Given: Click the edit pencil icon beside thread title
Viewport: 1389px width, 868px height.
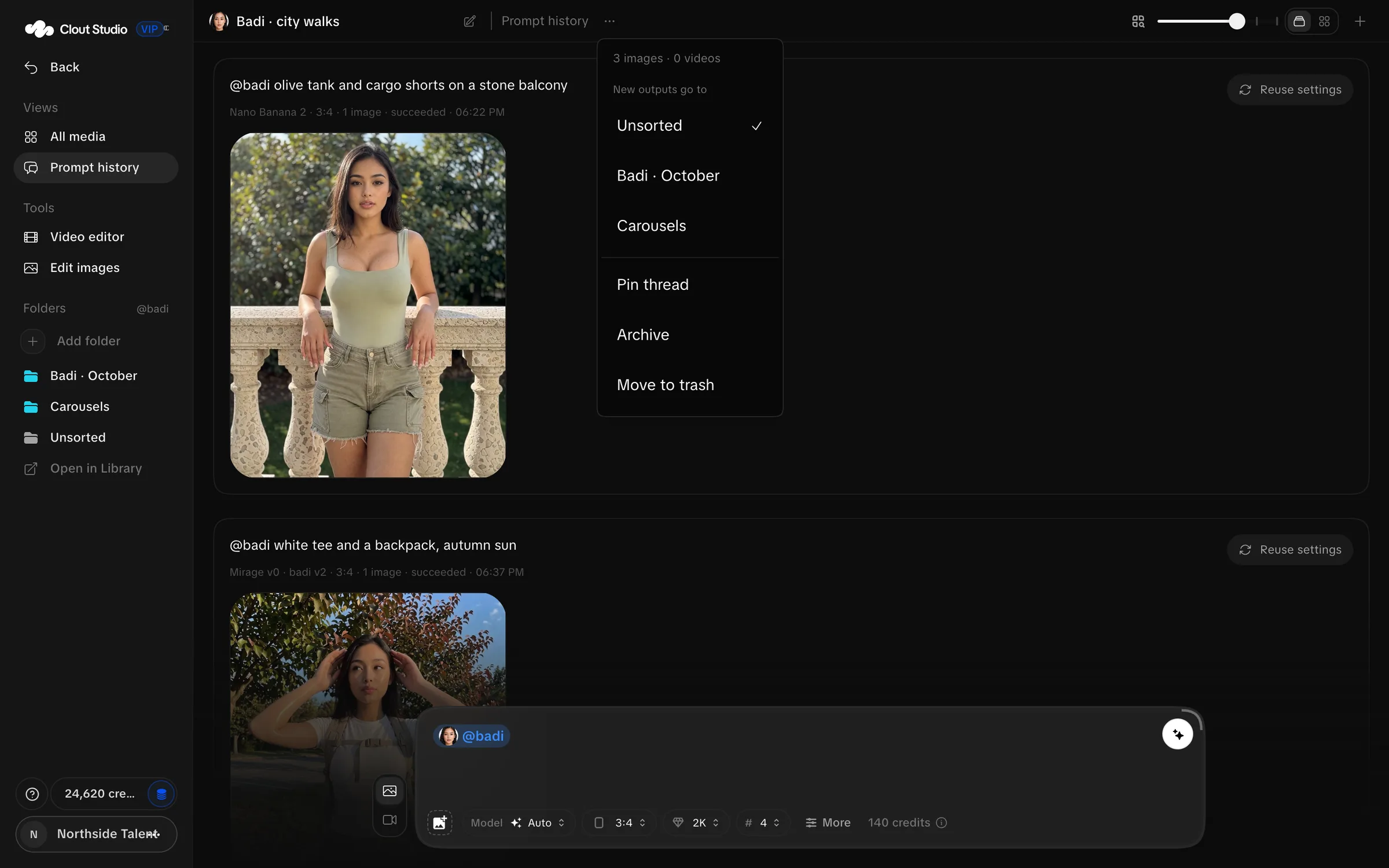Looking at the screenshot, I should [469, 21].
